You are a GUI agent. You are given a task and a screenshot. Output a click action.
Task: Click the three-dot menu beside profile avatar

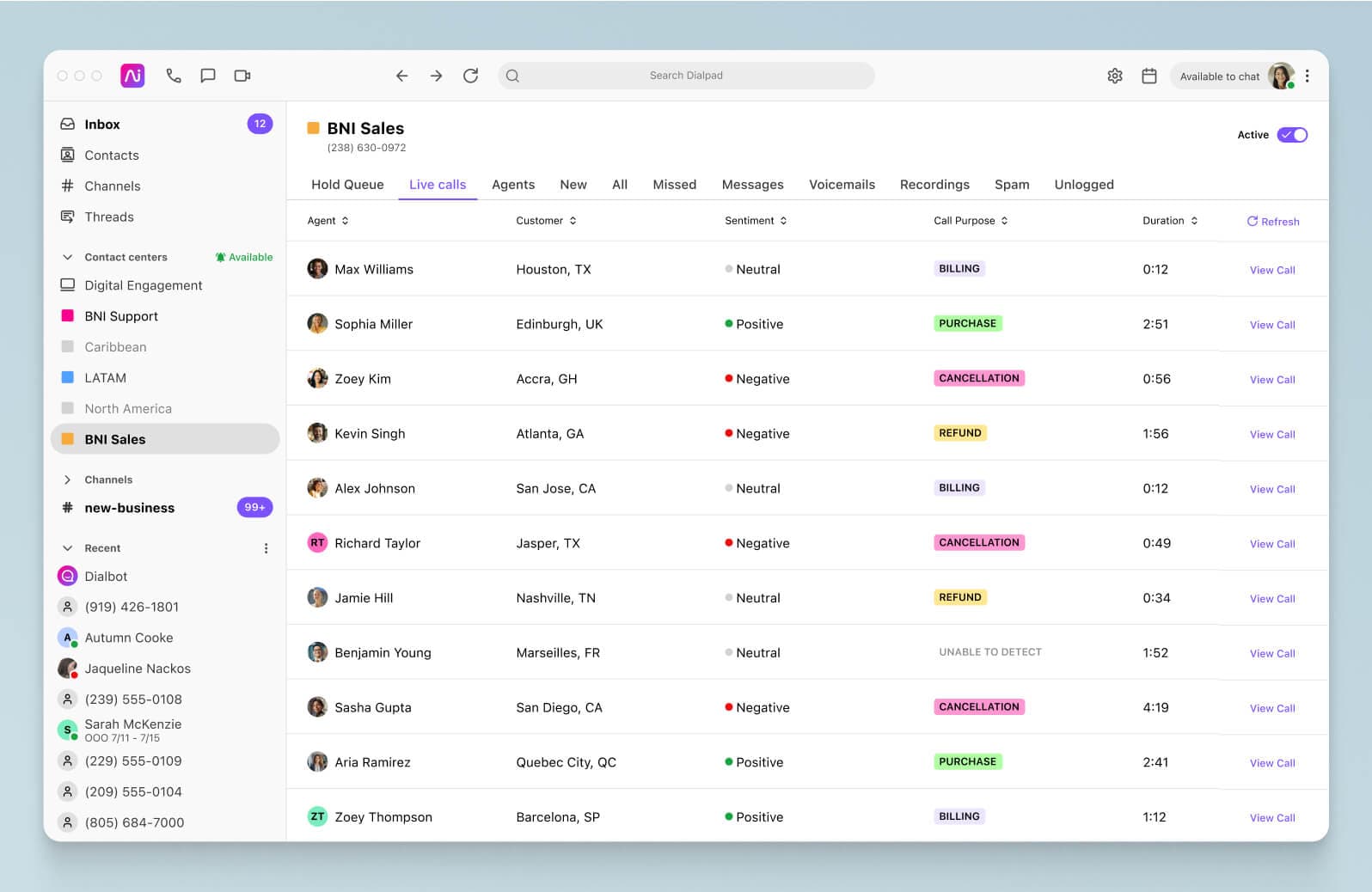click(1307, 76)
